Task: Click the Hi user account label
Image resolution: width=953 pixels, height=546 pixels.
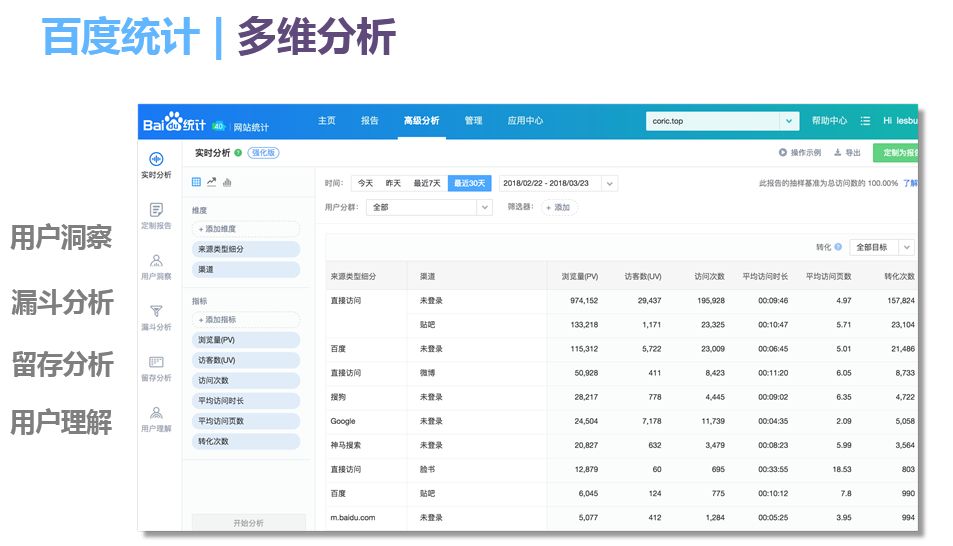Action: pos(900,120)
